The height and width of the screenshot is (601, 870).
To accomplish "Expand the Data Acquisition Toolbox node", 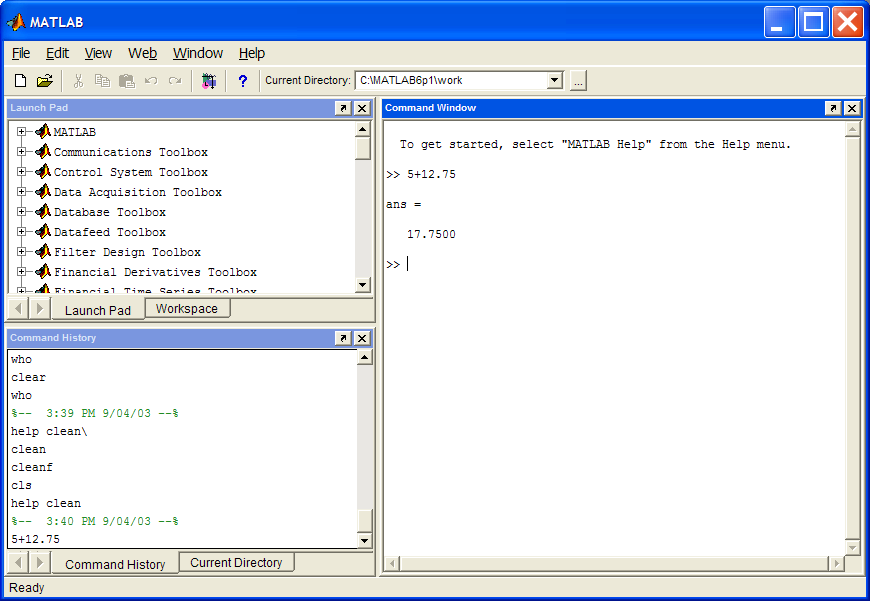I will (x=21, y=191).
